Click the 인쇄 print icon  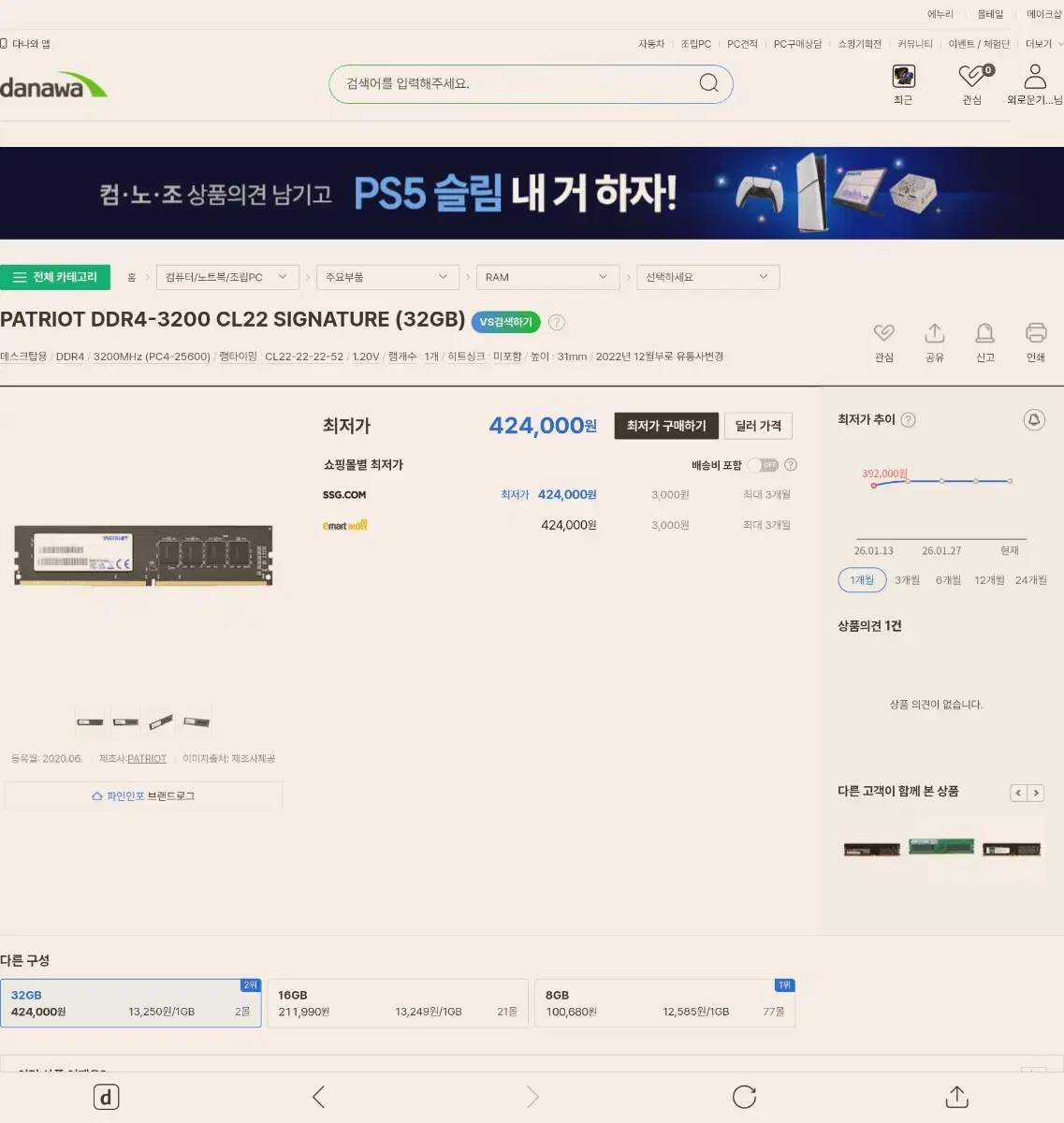pos(1036,333)
